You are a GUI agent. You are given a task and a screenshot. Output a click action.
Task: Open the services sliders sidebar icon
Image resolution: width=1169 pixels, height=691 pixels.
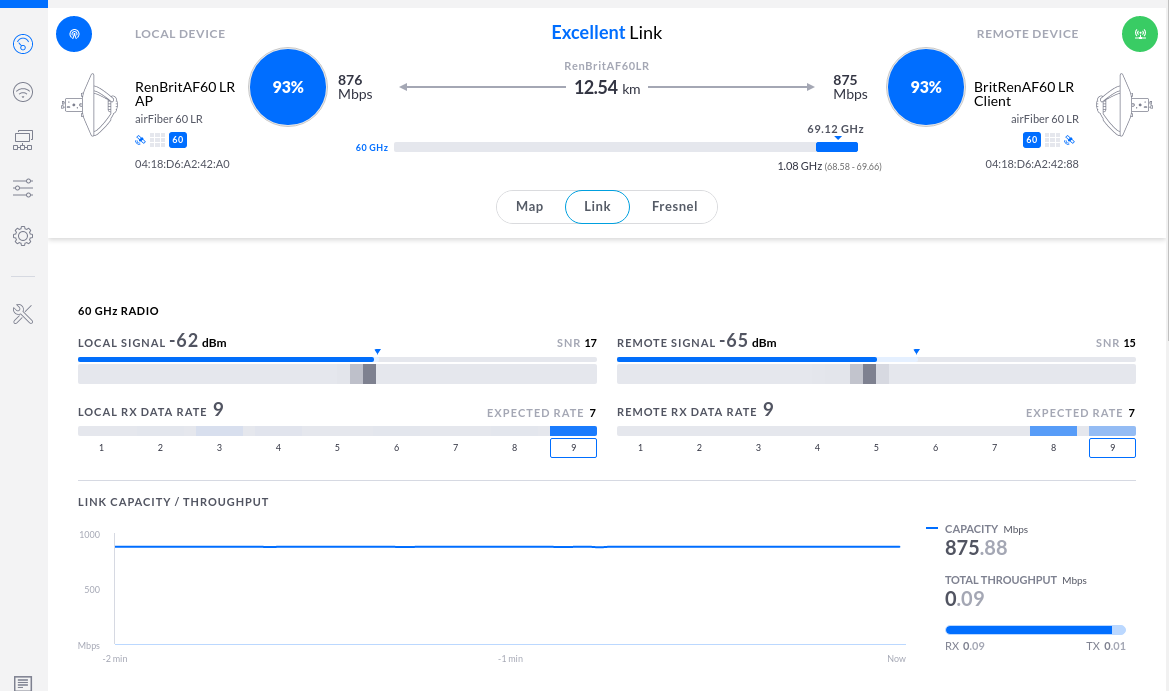23,188
